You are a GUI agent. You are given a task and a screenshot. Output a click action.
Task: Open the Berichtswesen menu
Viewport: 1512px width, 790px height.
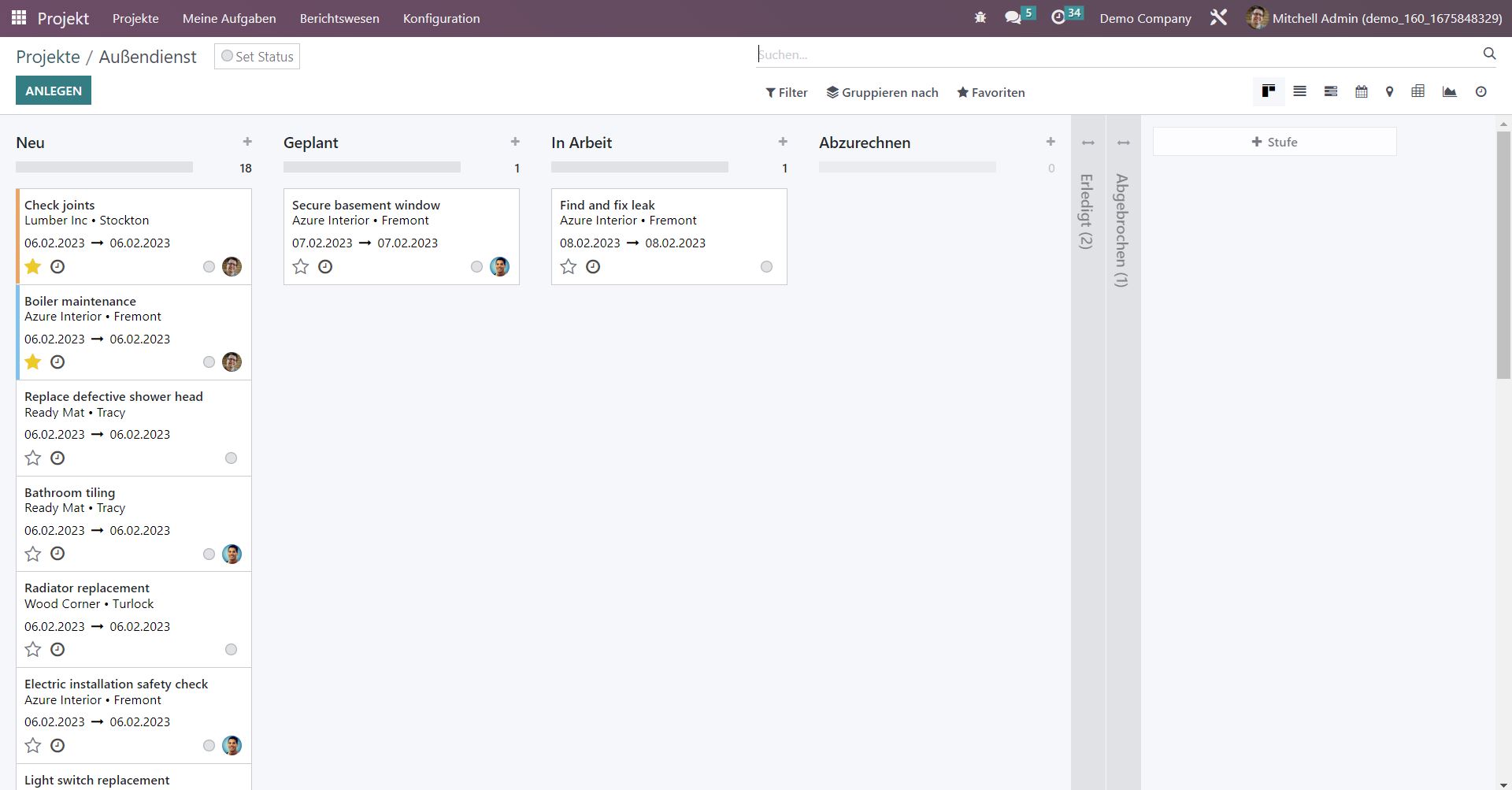pos(339,18)
